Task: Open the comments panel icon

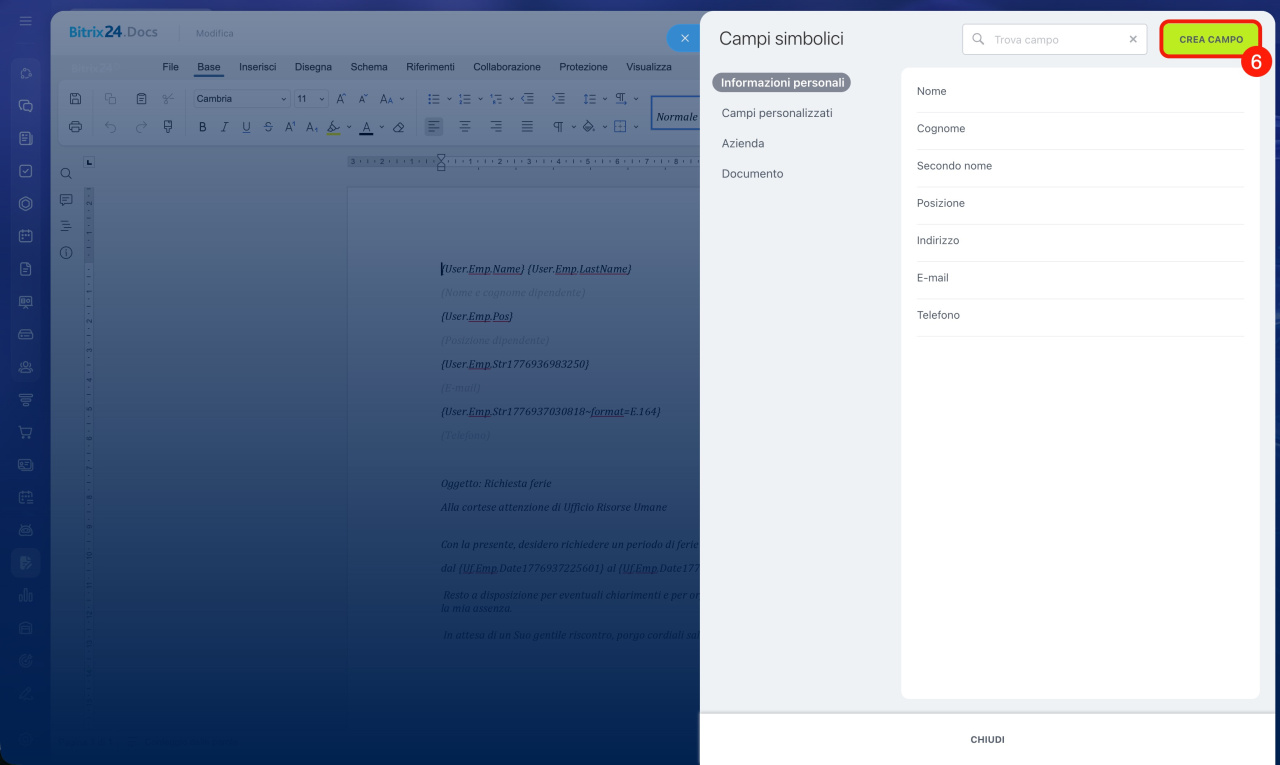Action: tap(66, 200)
